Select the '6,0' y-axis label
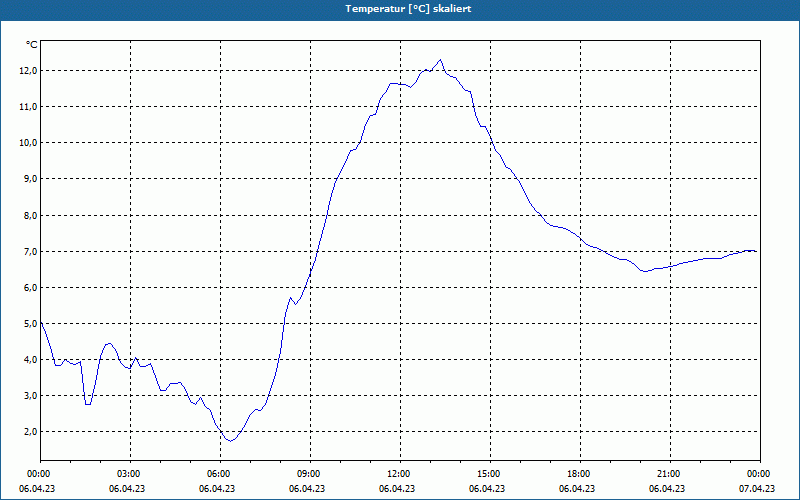 pyautogui.click(x=31, y=287)
